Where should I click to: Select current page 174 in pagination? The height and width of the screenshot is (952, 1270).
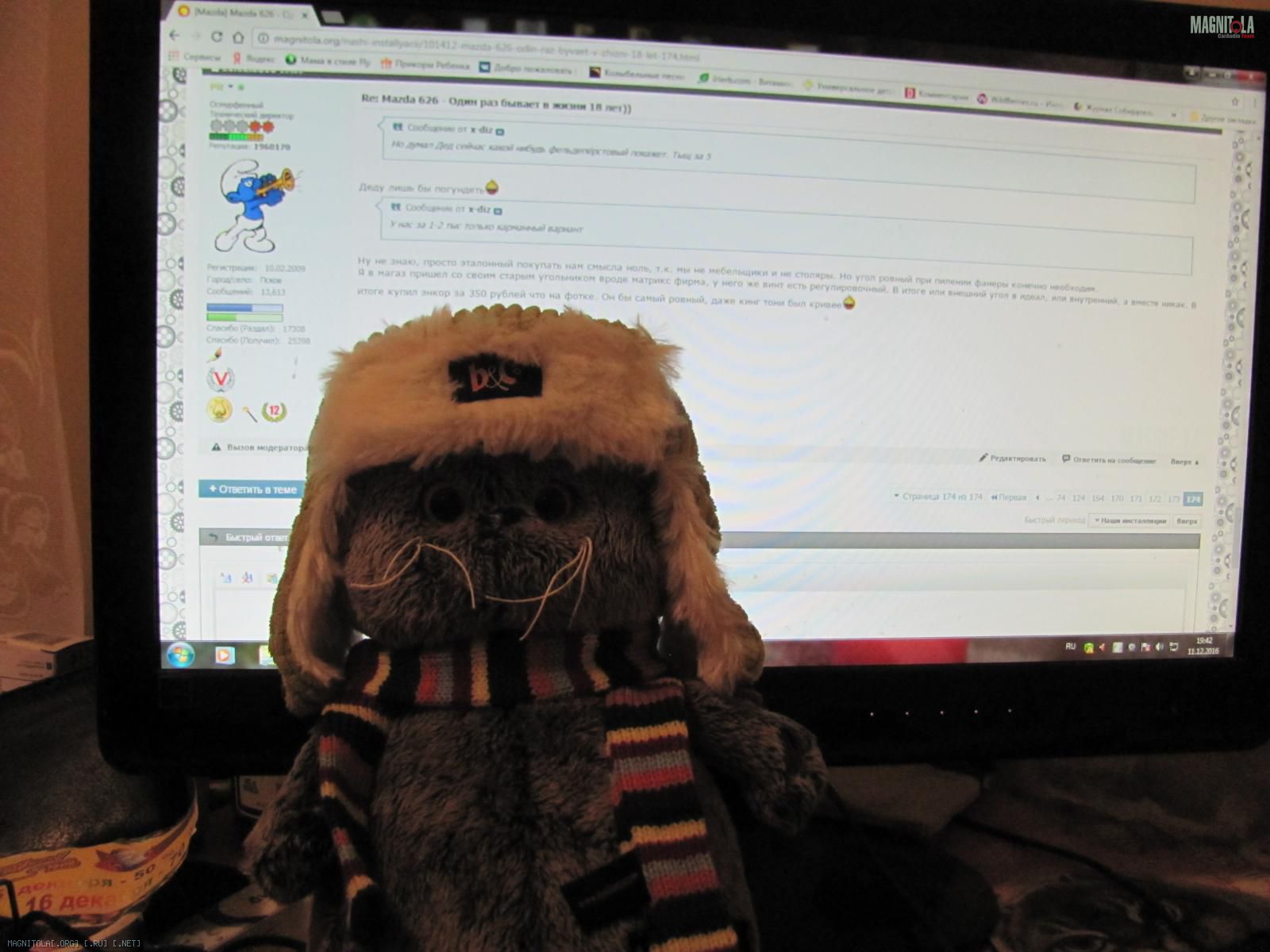click(x=1193, y=499)
